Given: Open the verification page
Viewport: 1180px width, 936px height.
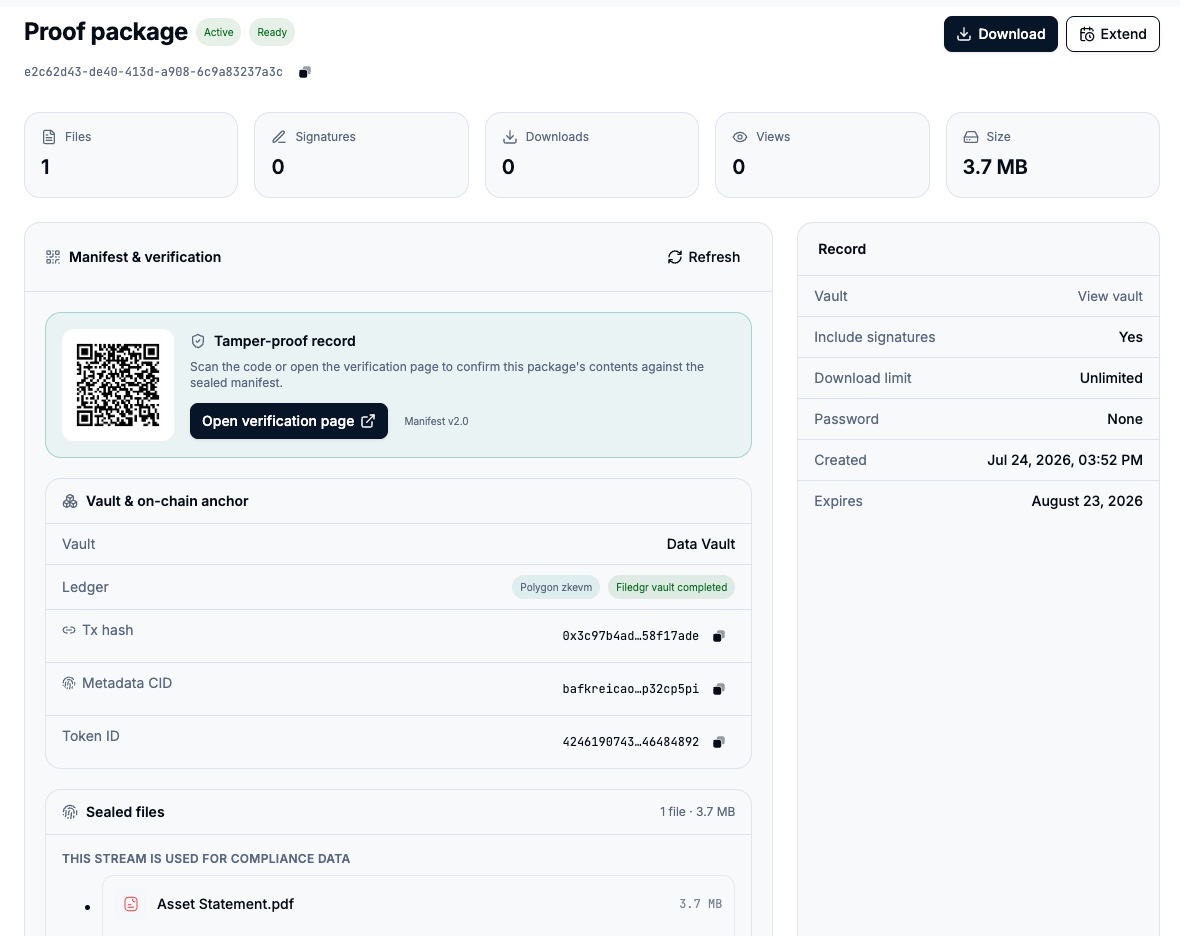Looking at the screenshot, I should pyautogui.click(x=288, y=421).
